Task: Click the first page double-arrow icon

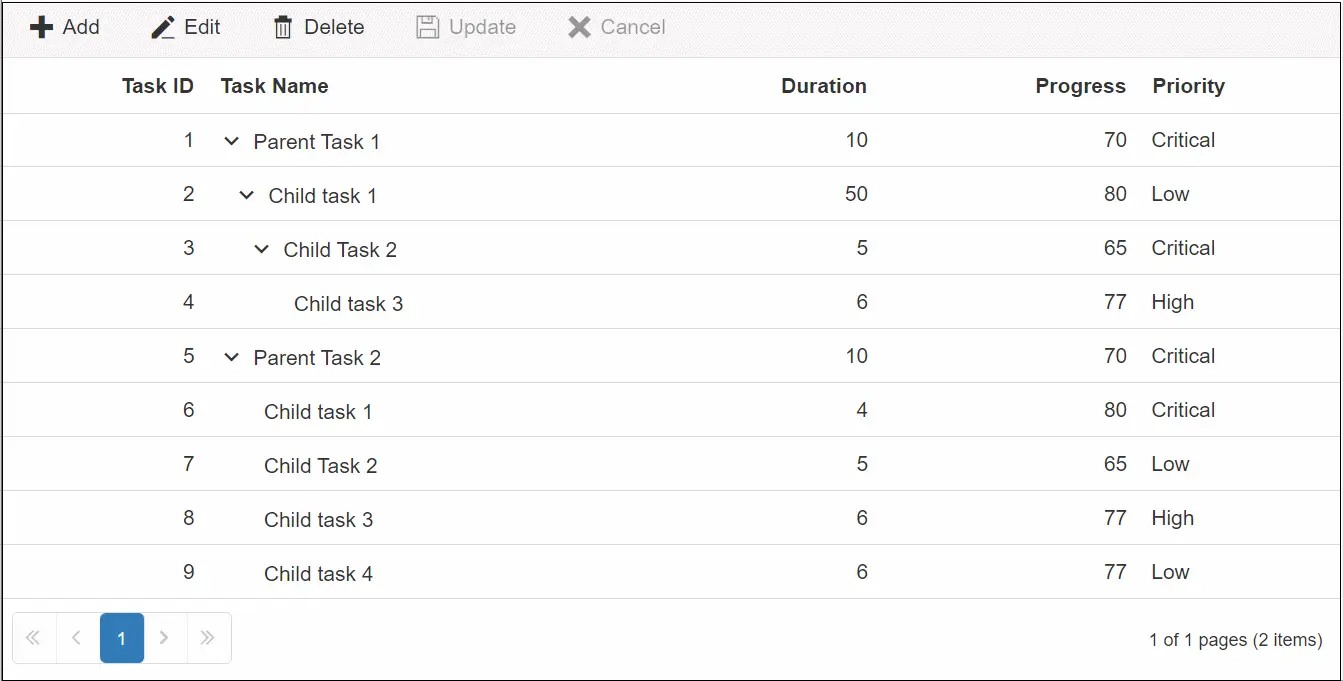Action: pos(33,637)
